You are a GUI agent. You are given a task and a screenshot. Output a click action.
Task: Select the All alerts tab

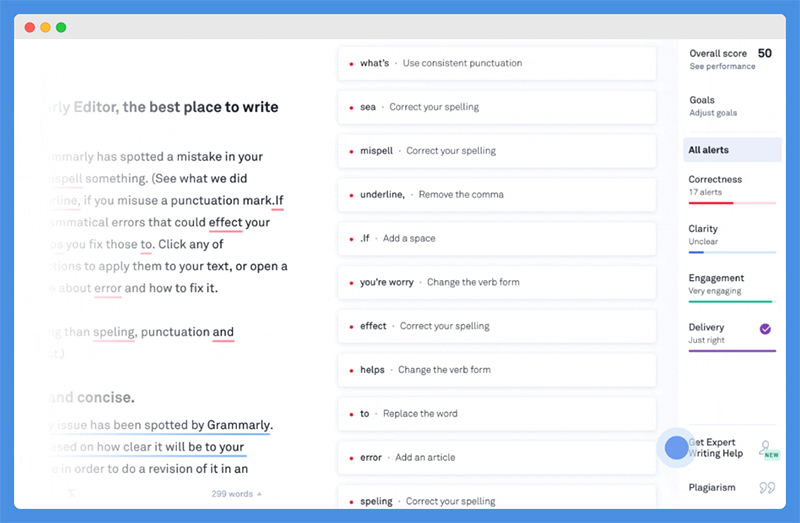tap(732, 150)
